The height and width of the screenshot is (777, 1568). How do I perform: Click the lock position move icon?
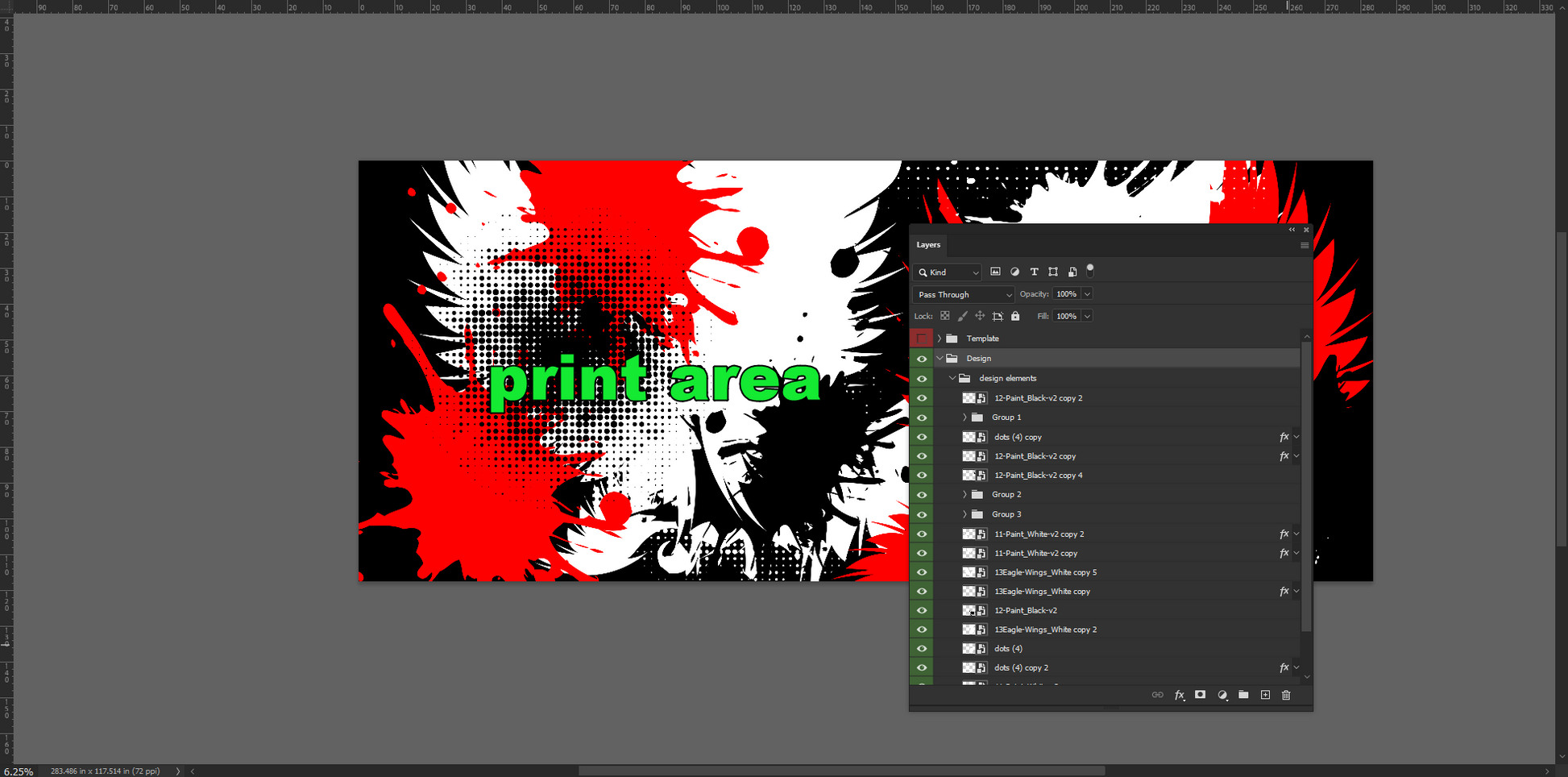click(x=980, y=317)
